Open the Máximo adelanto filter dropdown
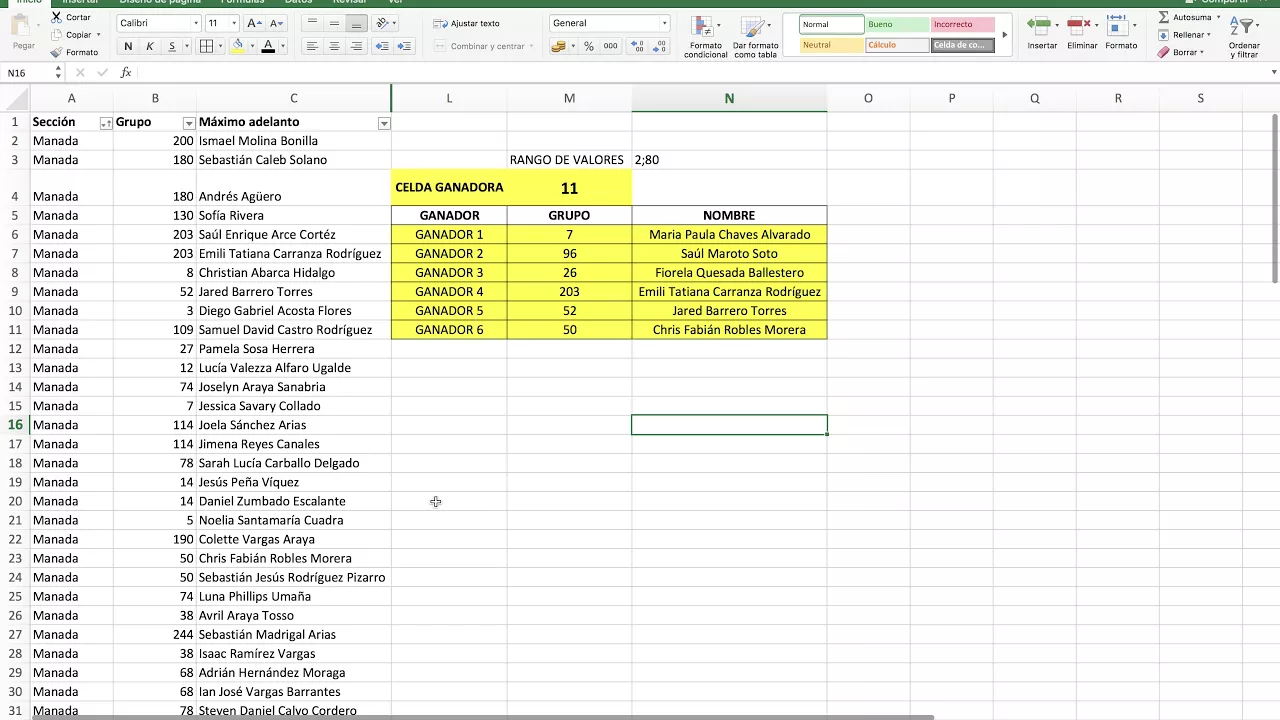Image resolution: width=1280 pixels, height=720 pixels. [384, 123]
